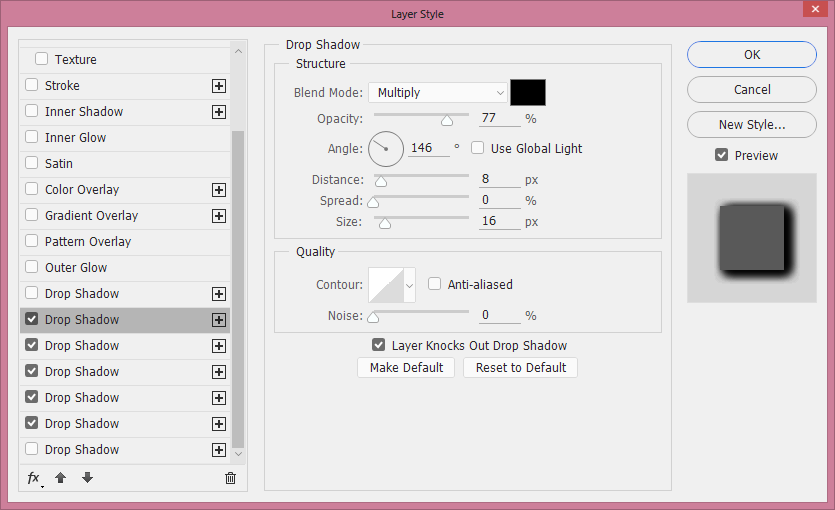Enable the Stroke effect checkbox
Image resolution: width=835 pixels, height=510 pixels.
pos(32,85)
